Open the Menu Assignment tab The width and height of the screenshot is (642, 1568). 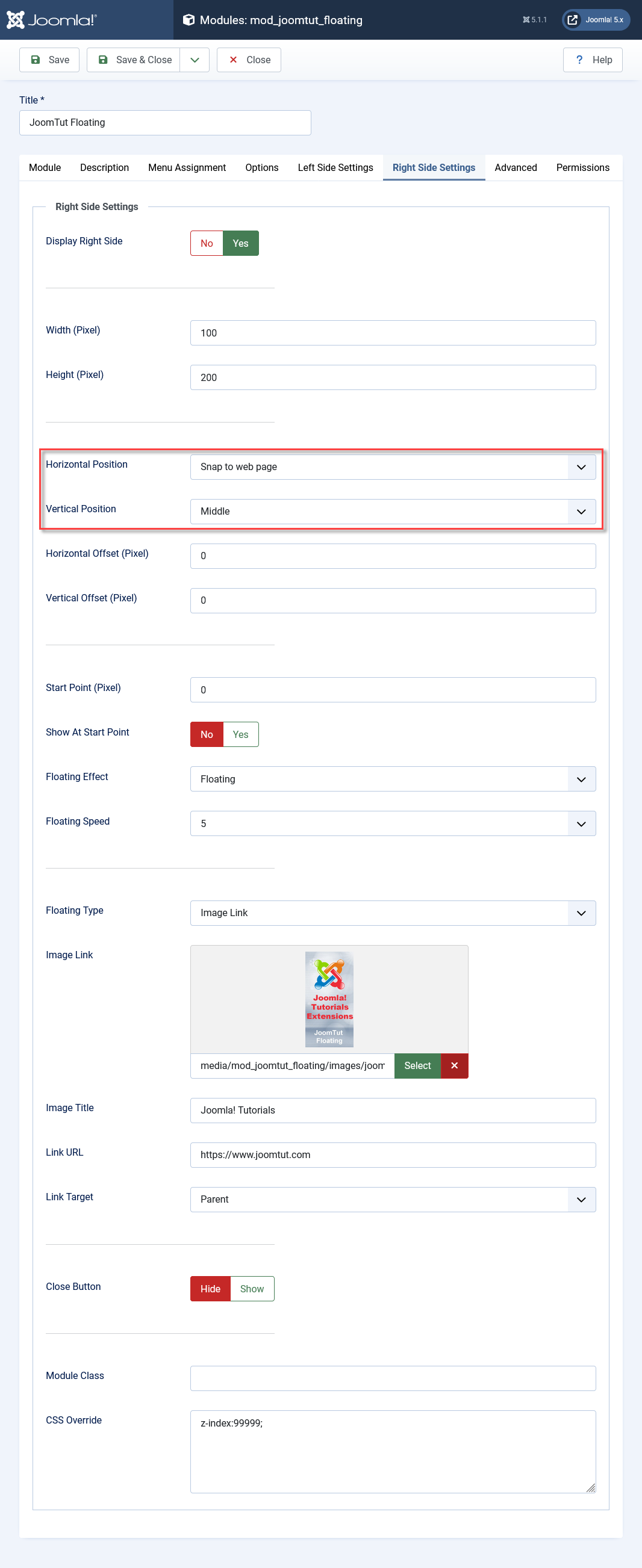pyautogui.click(x=187, y=167)
